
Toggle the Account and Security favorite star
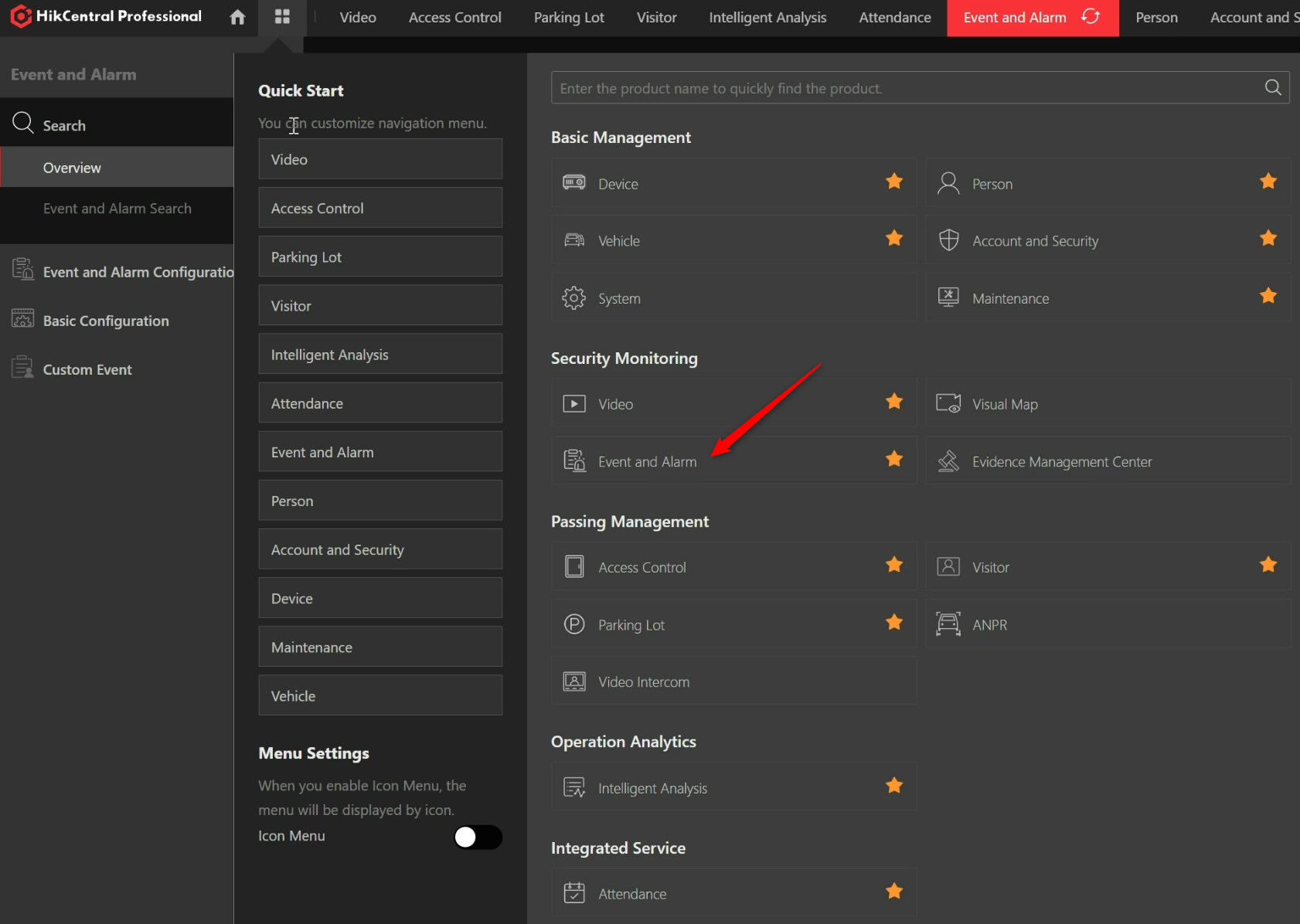pos(1268,238)
